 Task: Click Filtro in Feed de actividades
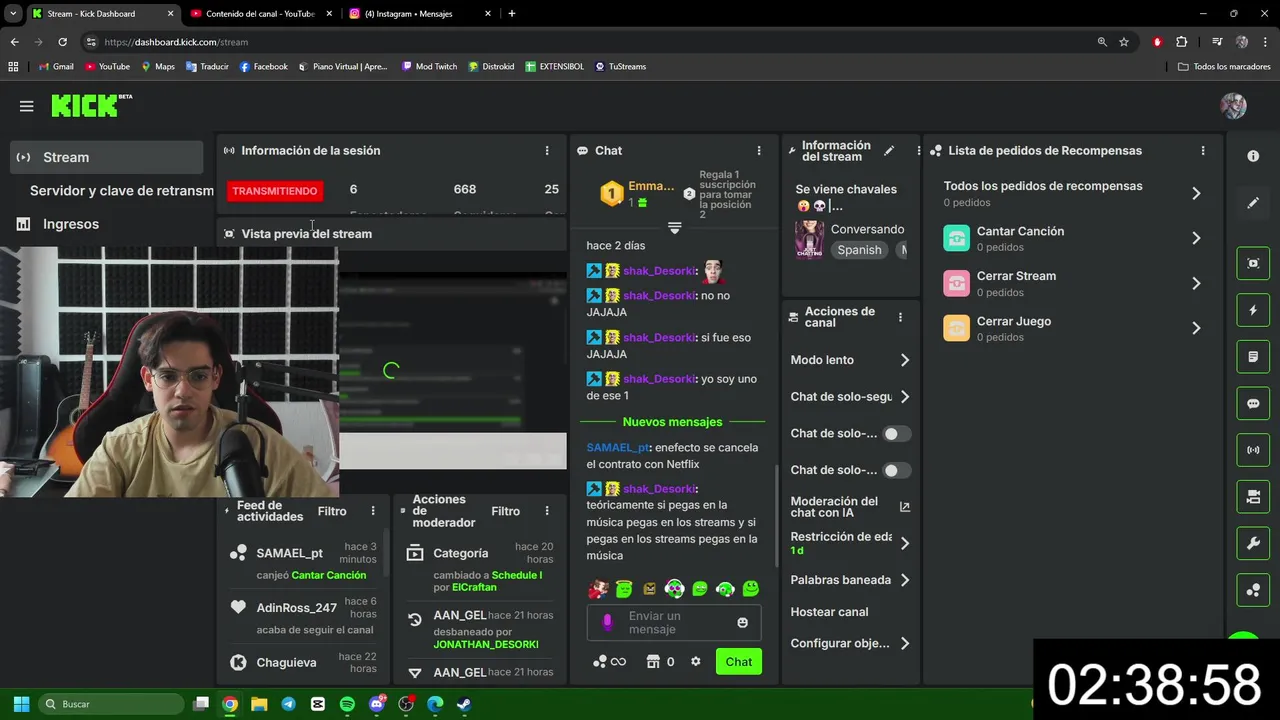pyautogui.click(x=332, y=511)
